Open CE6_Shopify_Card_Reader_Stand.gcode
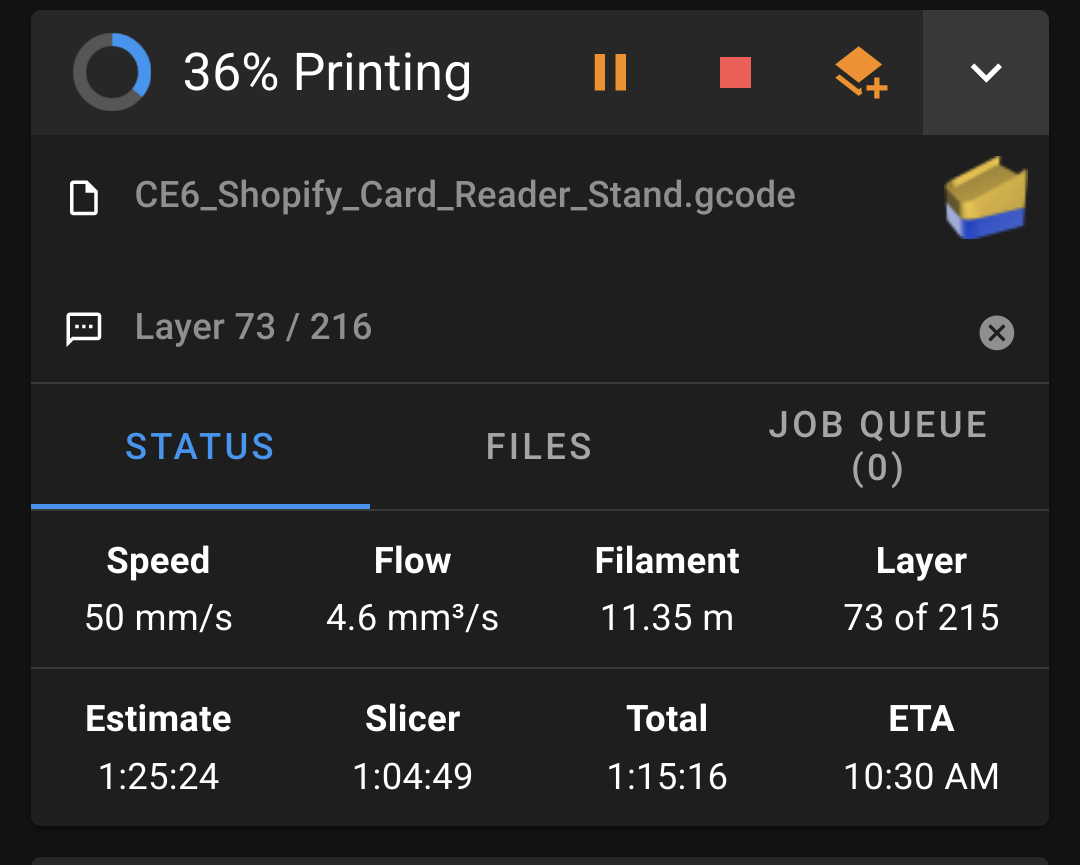 point(465,196)
